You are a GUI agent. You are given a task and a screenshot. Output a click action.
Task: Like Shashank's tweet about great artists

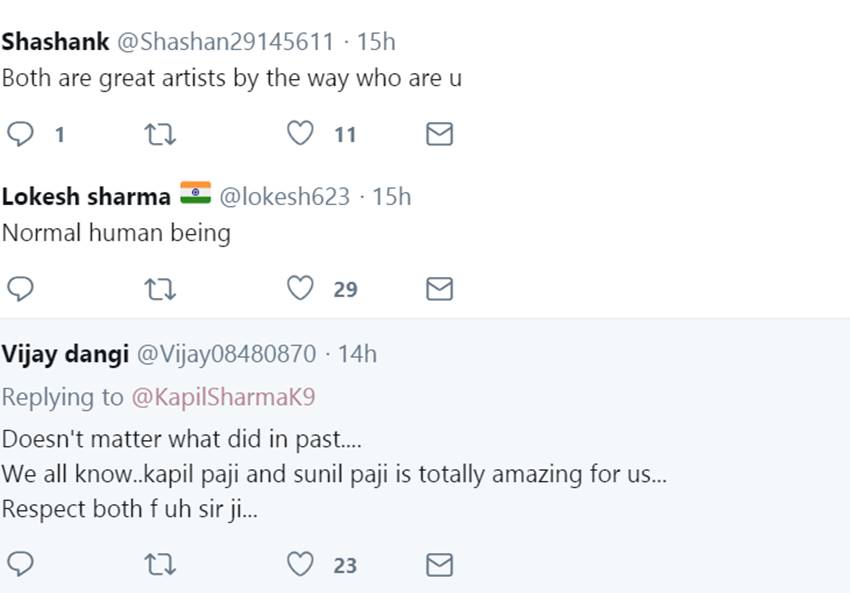pyautogui.click(x=300, y=133)
